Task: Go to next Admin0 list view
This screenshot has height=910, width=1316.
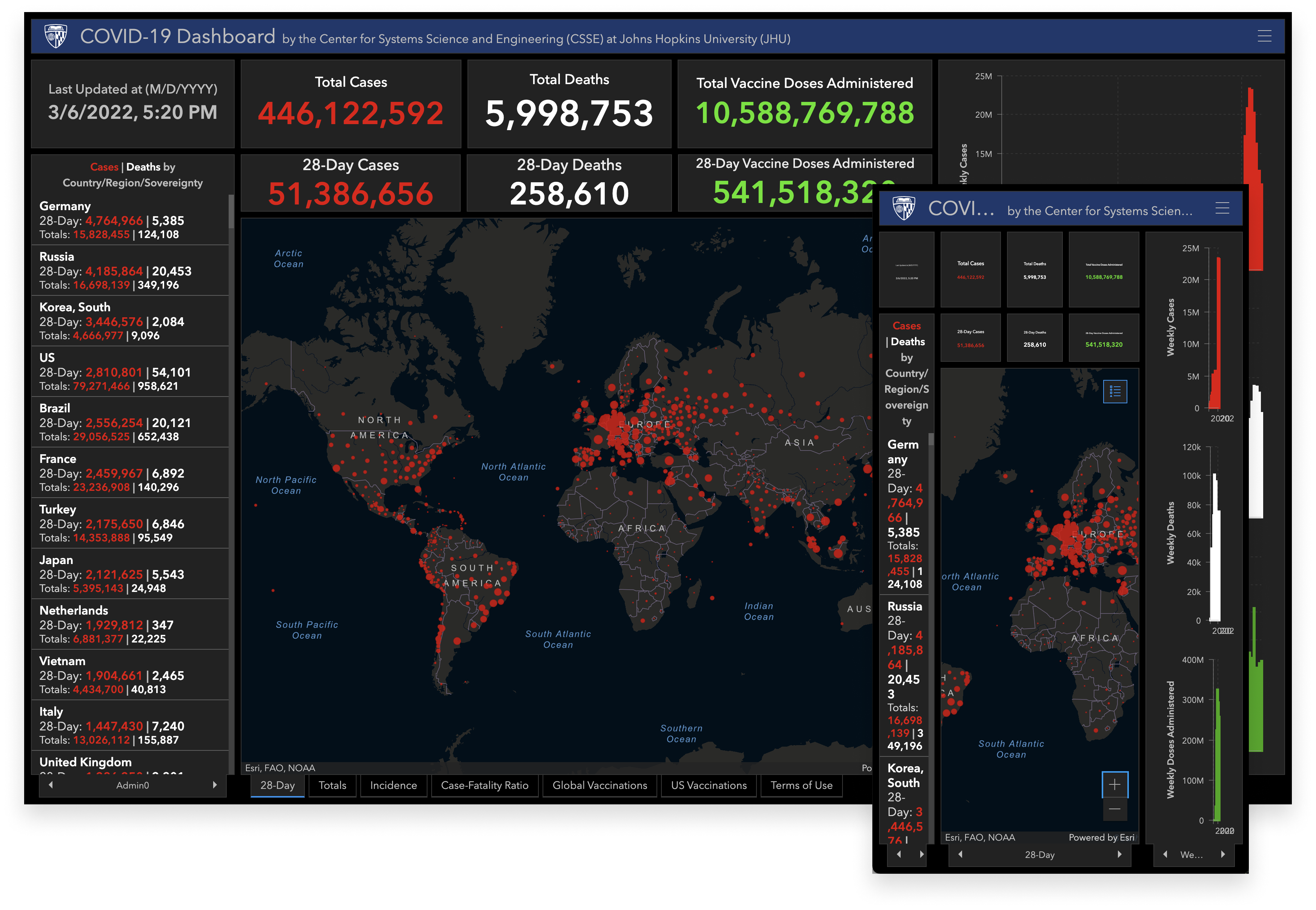Action: point(215,785)
